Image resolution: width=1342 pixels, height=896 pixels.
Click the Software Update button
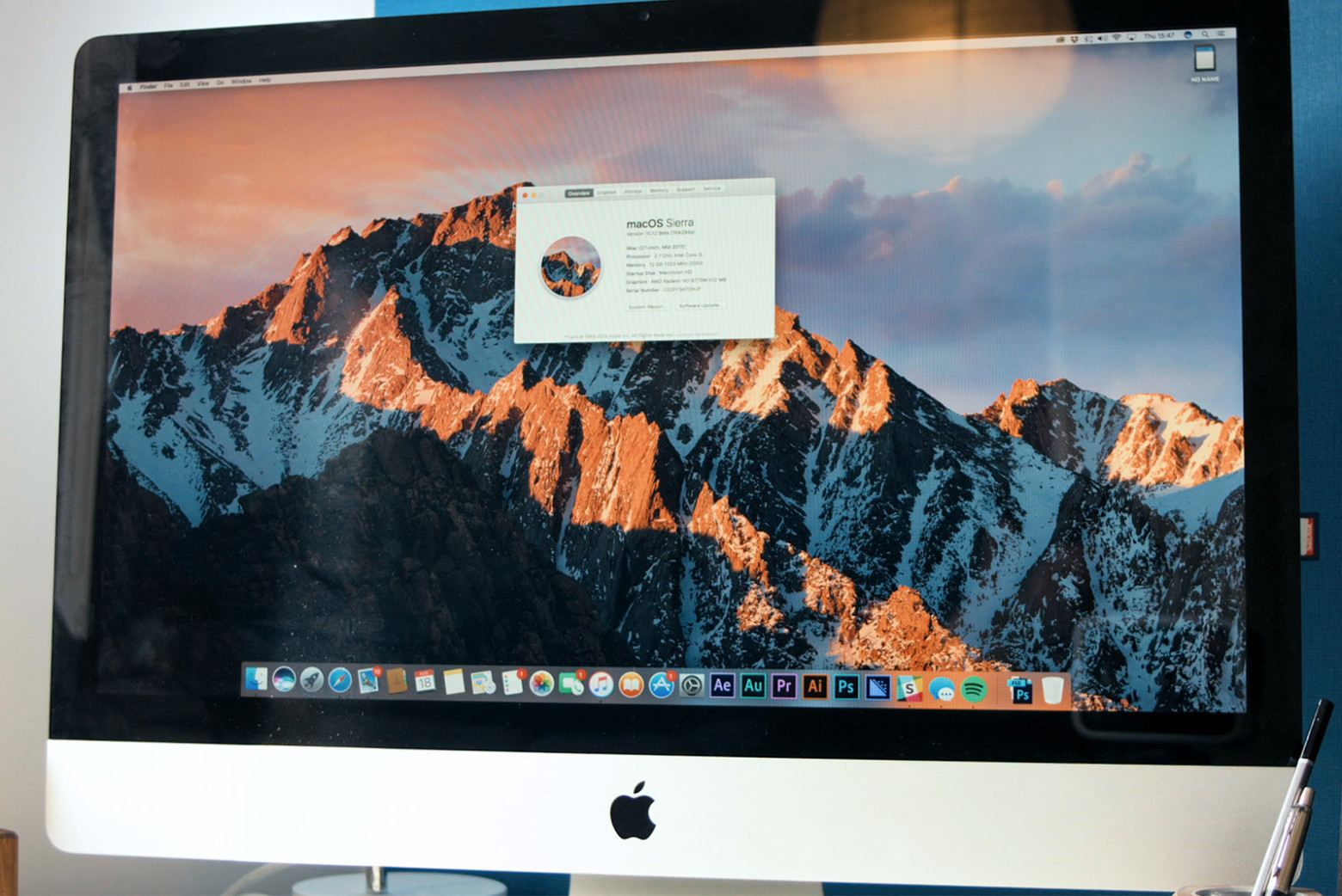pos(699,305)
